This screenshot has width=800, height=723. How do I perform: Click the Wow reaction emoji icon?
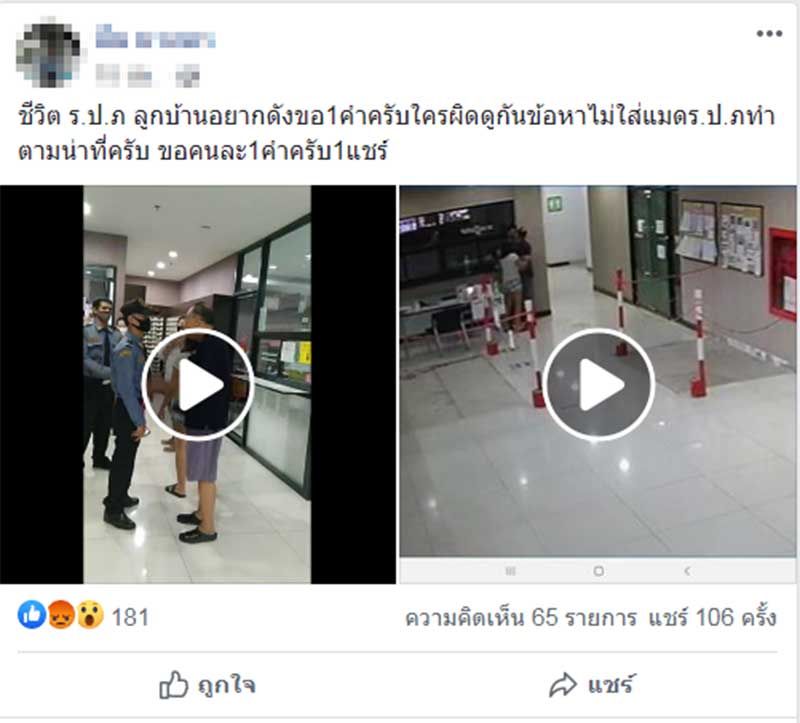(x=90, y=615)
